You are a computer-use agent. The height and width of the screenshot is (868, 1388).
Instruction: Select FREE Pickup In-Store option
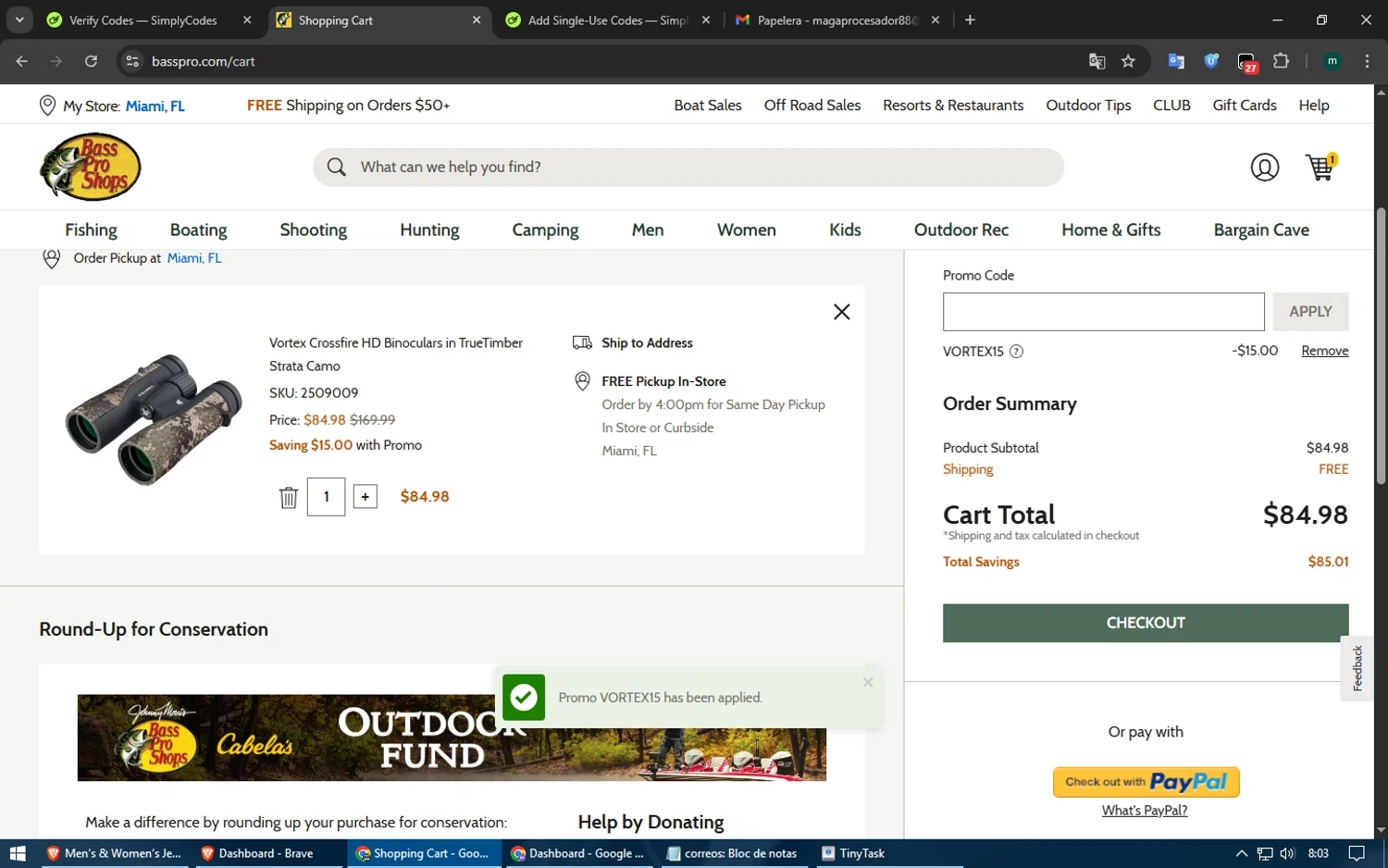(663, 381)
